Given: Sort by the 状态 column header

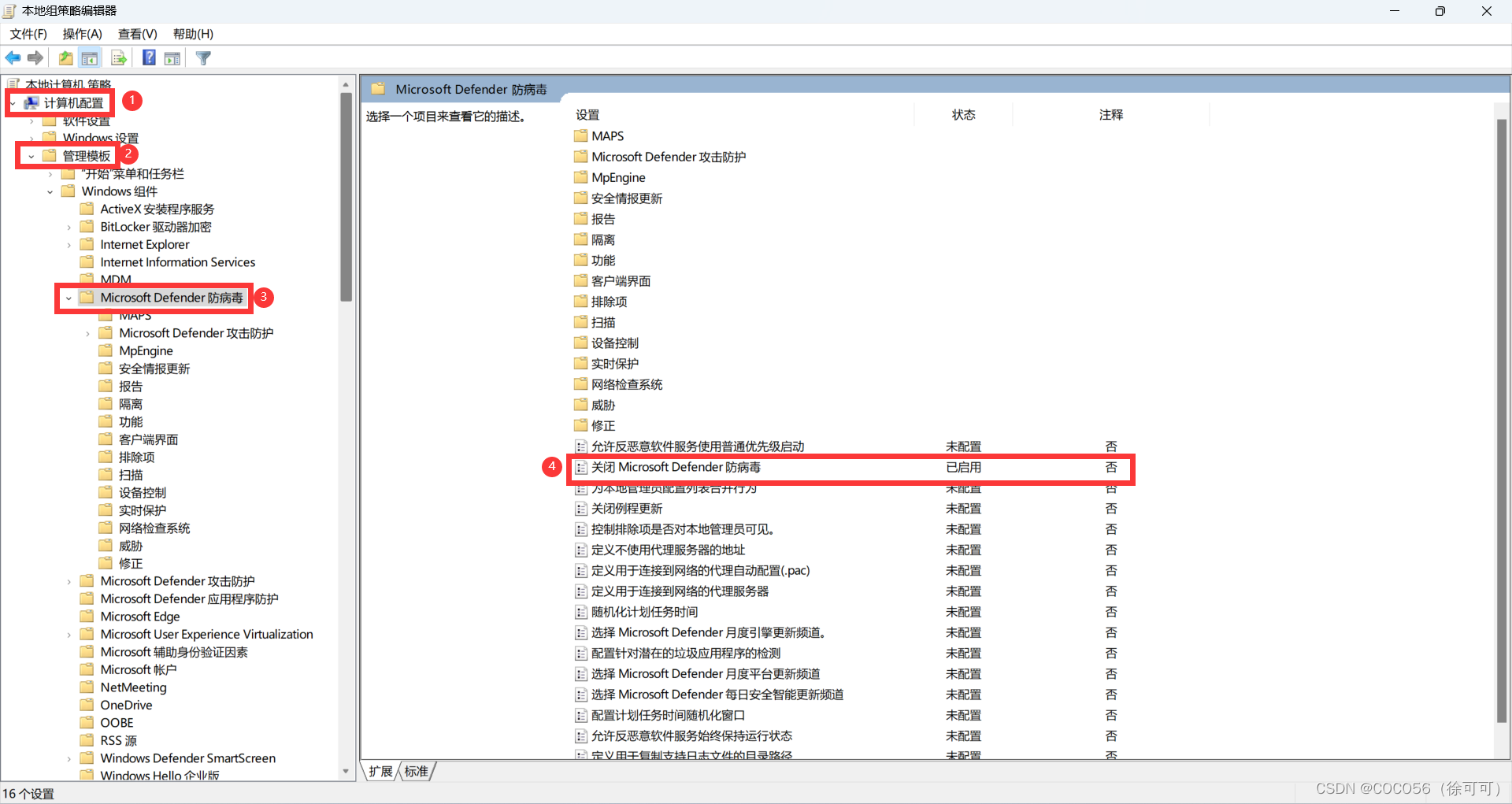Looking at the screenshot, I should click(x=963, y=115).
